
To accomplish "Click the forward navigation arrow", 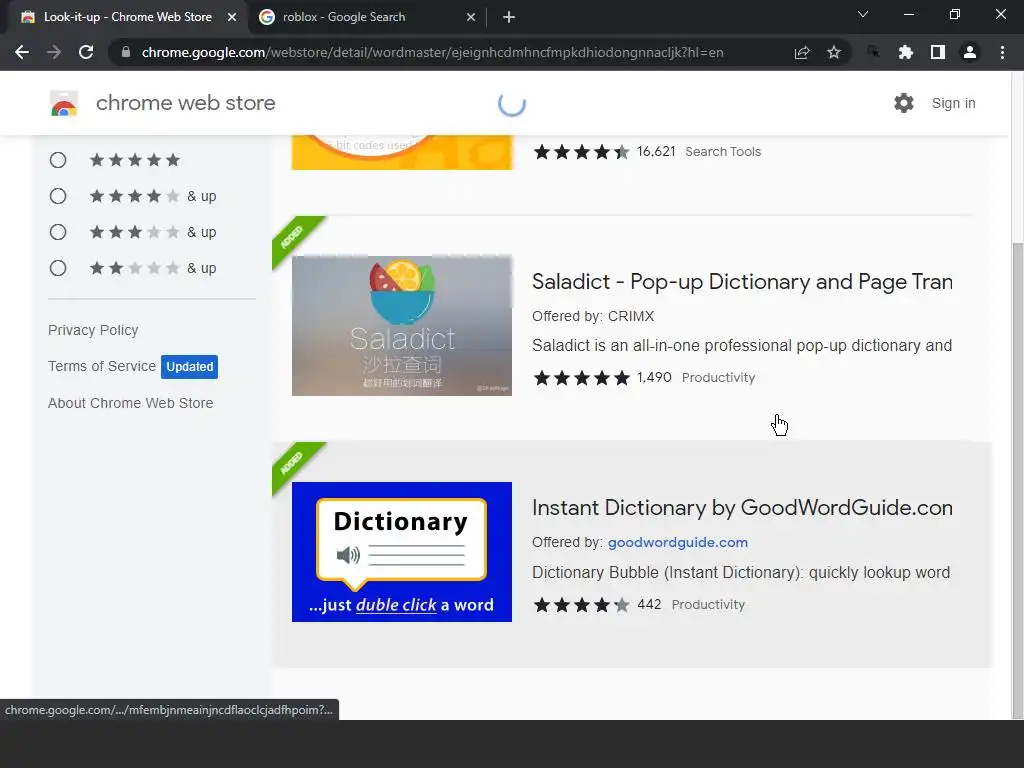I will [54, 52].
